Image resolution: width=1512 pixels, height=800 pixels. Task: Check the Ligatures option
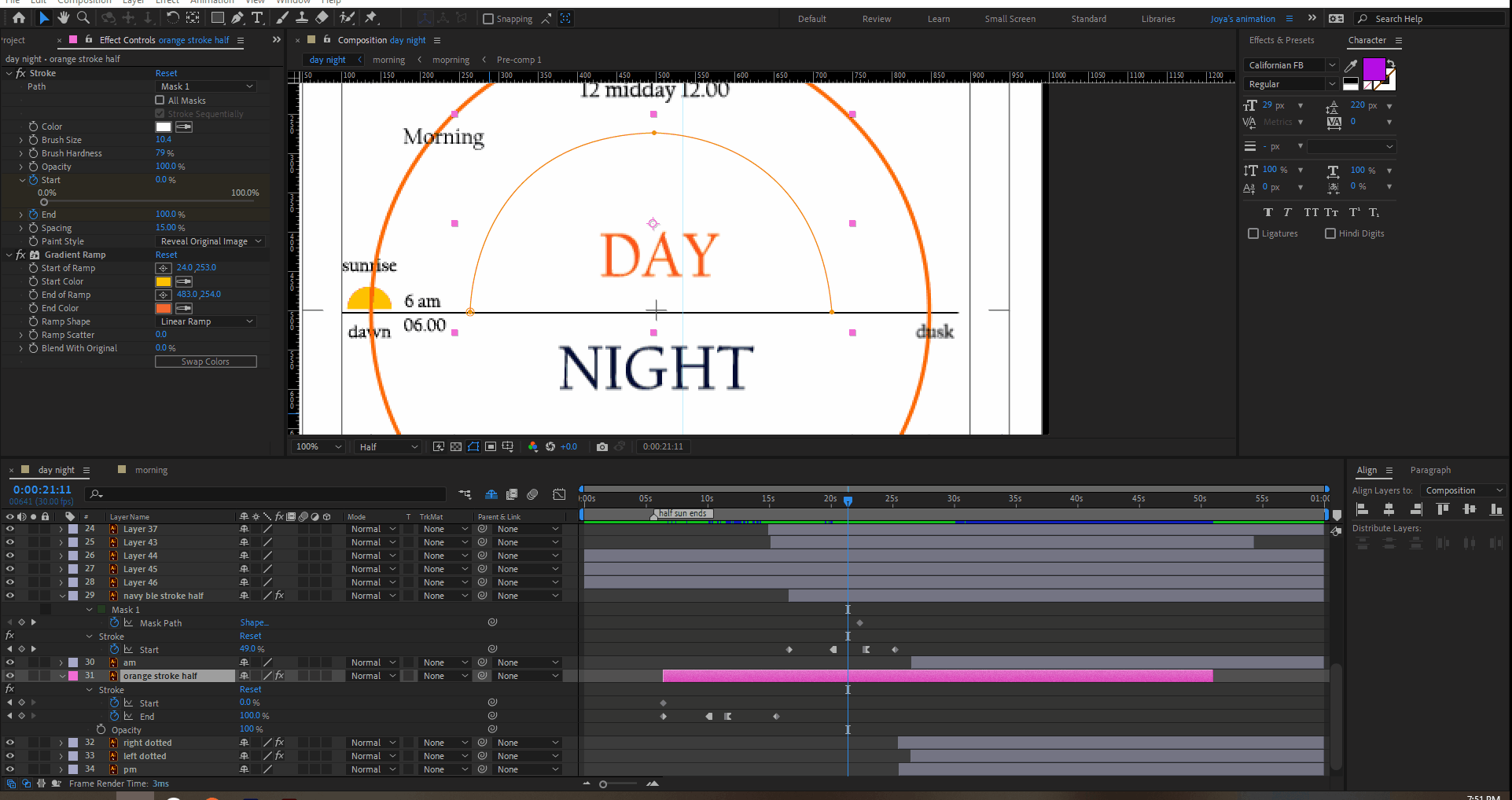1253,233
